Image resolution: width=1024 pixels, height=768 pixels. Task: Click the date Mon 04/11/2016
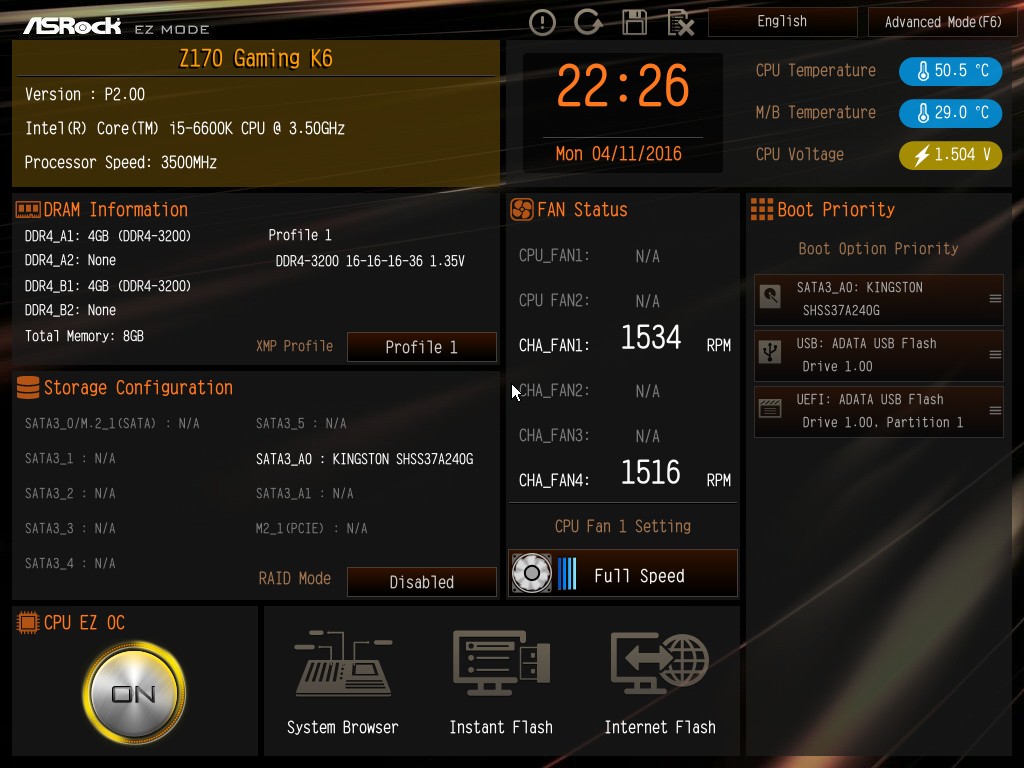click(x=618, y=154)
